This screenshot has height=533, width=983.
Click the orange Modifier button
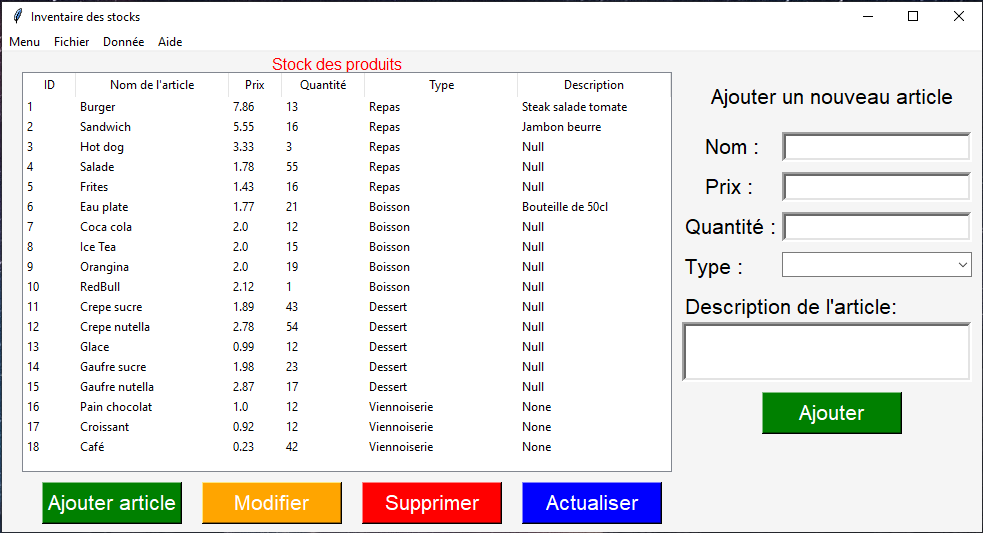pyautogui.click(x=272, y=503)
